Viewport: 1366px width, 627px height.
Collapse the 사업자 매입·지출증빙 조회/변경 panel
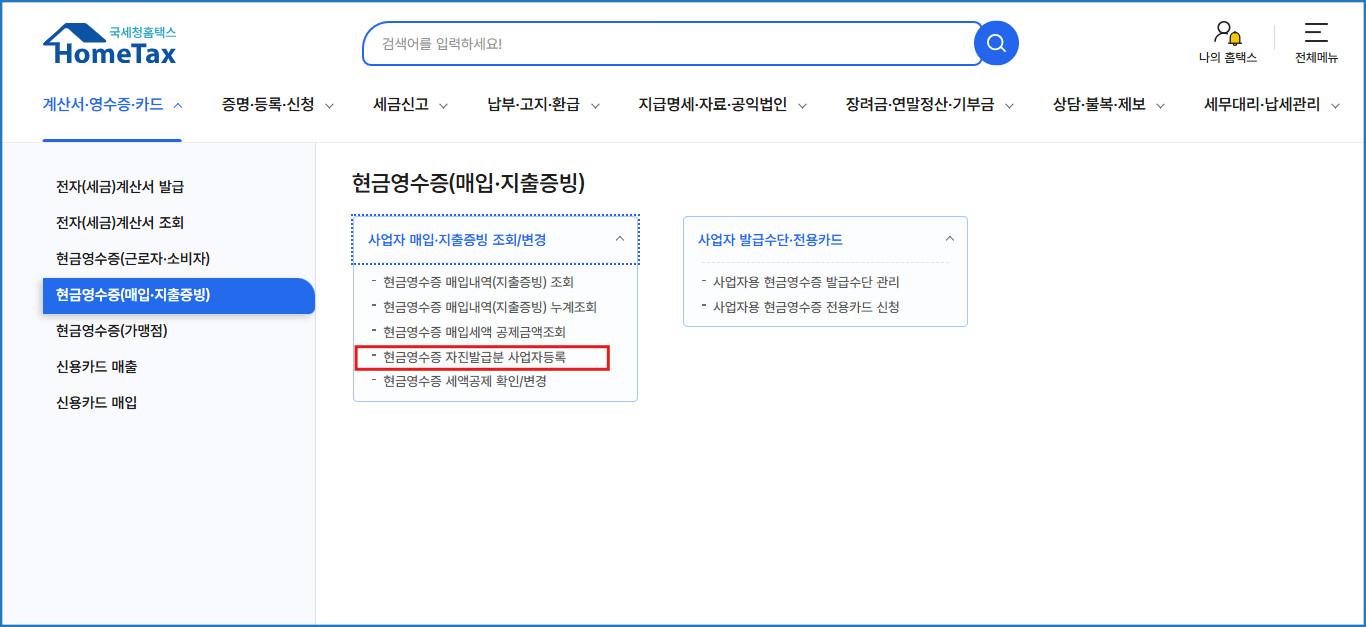pyautogui.click(x=621, y=238)
